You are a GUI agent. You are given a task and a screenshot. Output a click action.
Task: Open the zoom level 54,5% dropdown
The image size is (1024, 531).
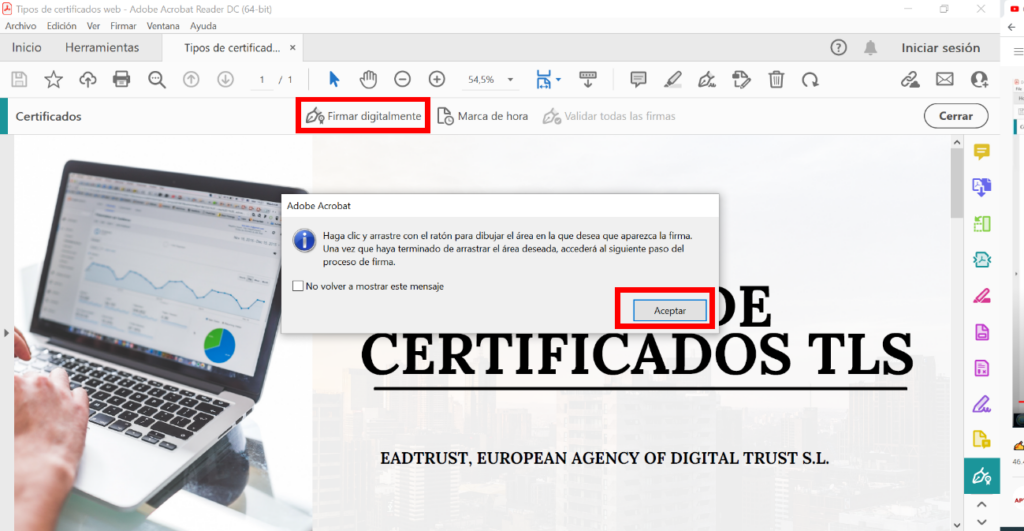511,80
